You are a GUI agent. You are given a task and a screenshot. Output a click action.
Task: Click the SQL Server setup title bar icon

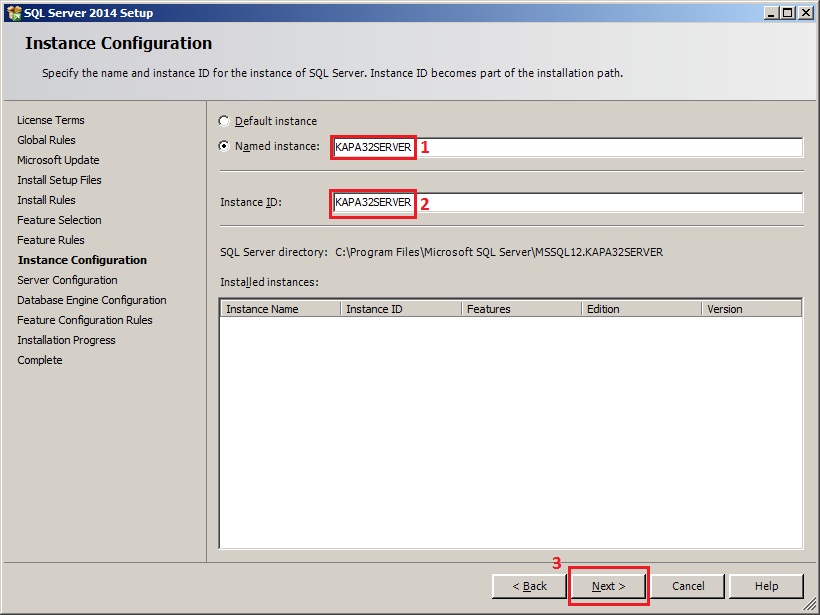tap(14, 13)
